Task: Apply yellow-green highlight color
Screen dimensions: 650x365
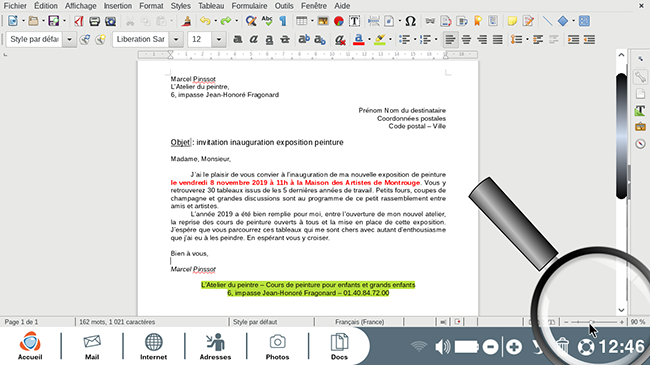Action: pos(380,39)
